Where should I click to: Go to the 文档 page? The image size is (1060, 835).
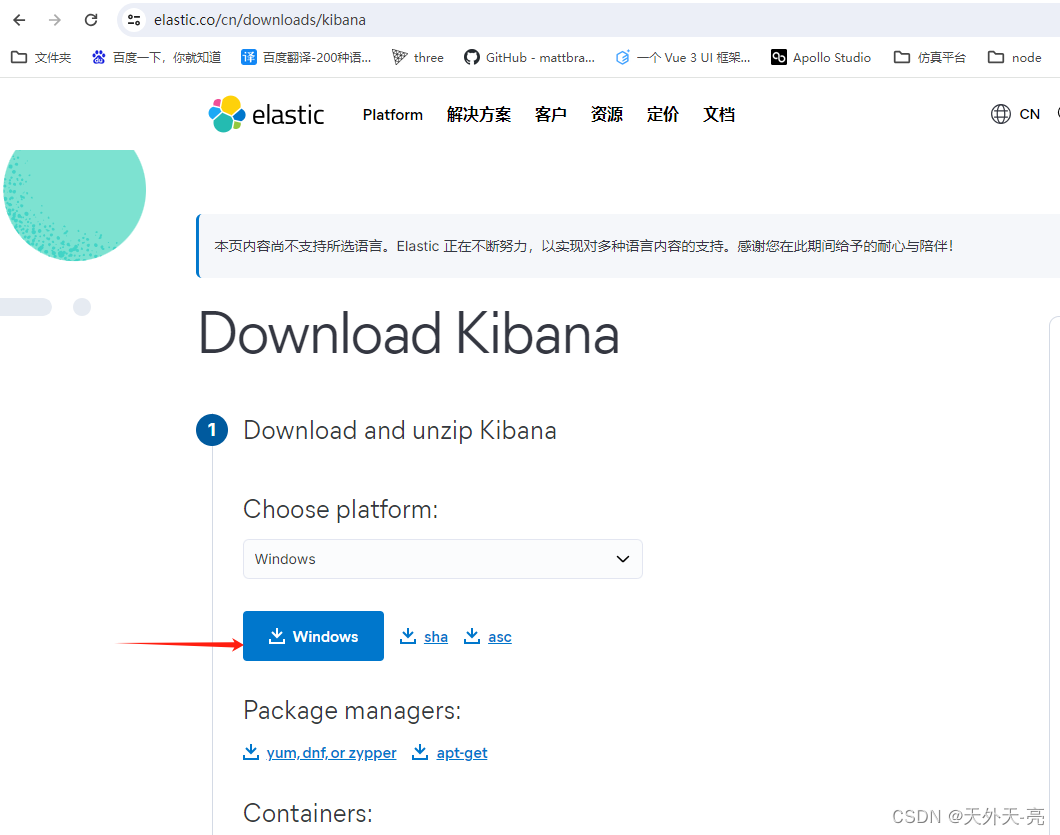pos(719,115)
